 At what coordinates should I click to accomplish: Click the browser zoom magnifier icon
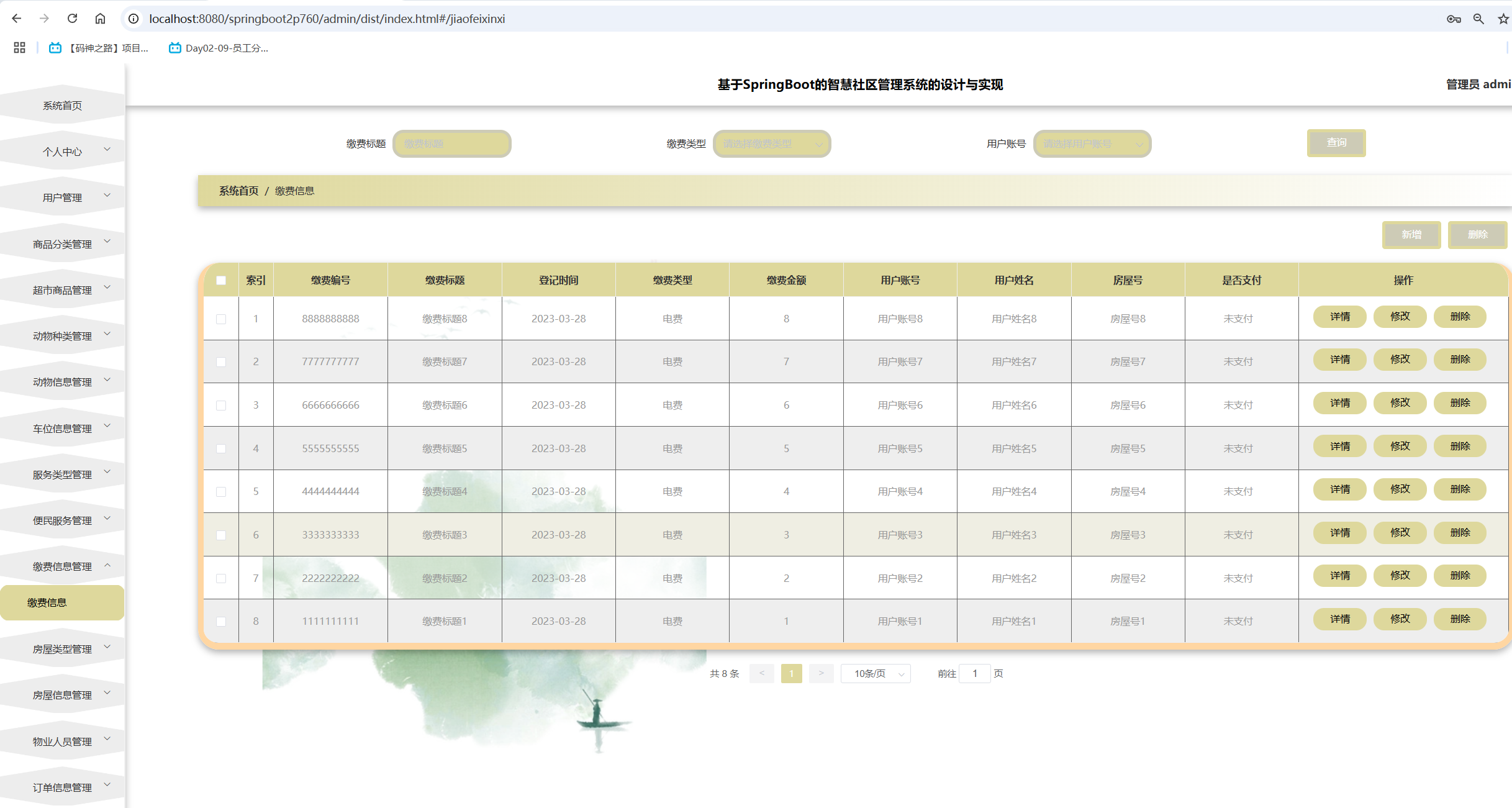pyautogui.click(x=1478, y=19)
